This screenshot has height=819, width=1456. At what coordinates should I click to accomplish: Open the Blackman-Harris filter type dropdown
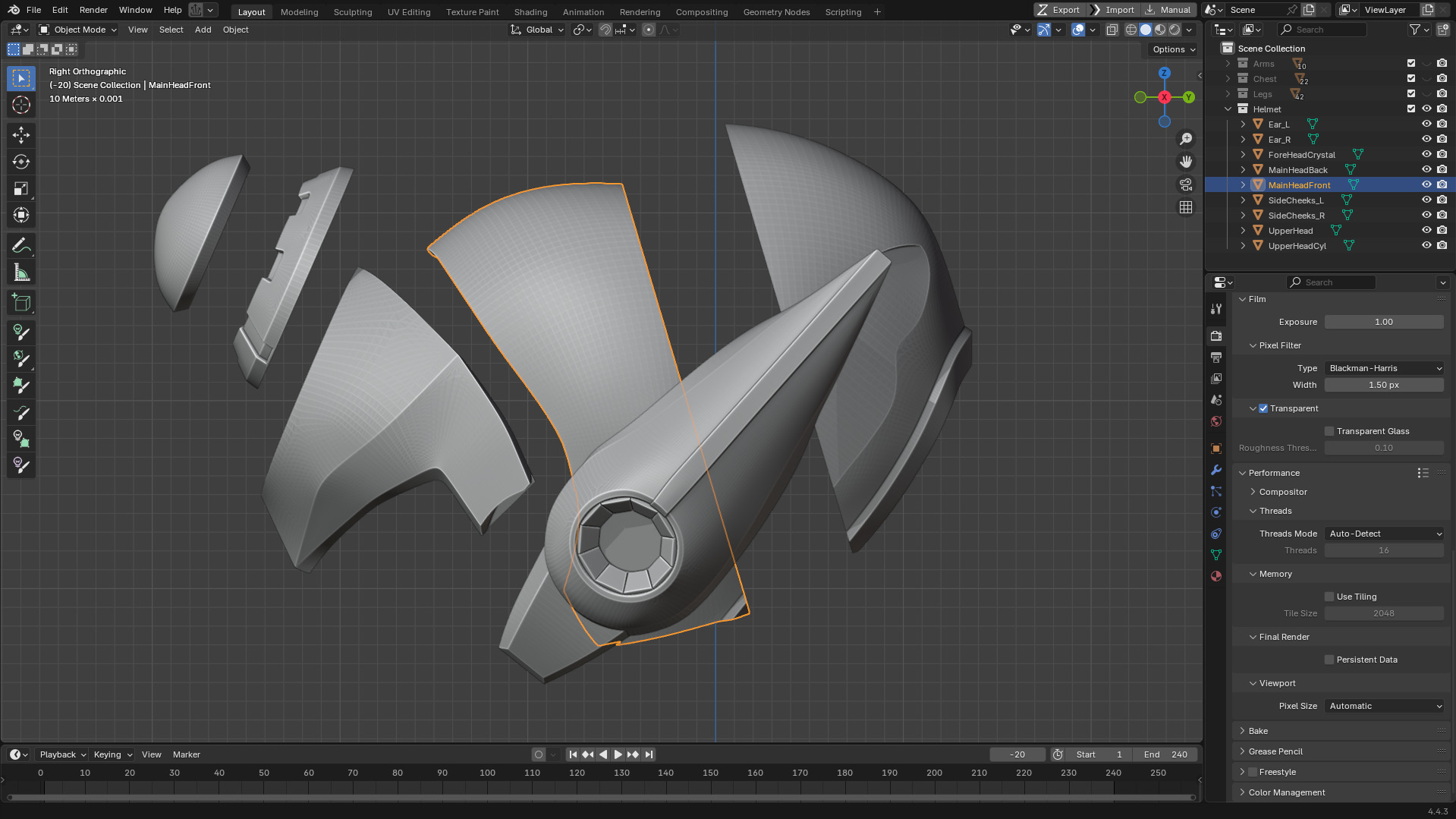(x=1384, y=368)
